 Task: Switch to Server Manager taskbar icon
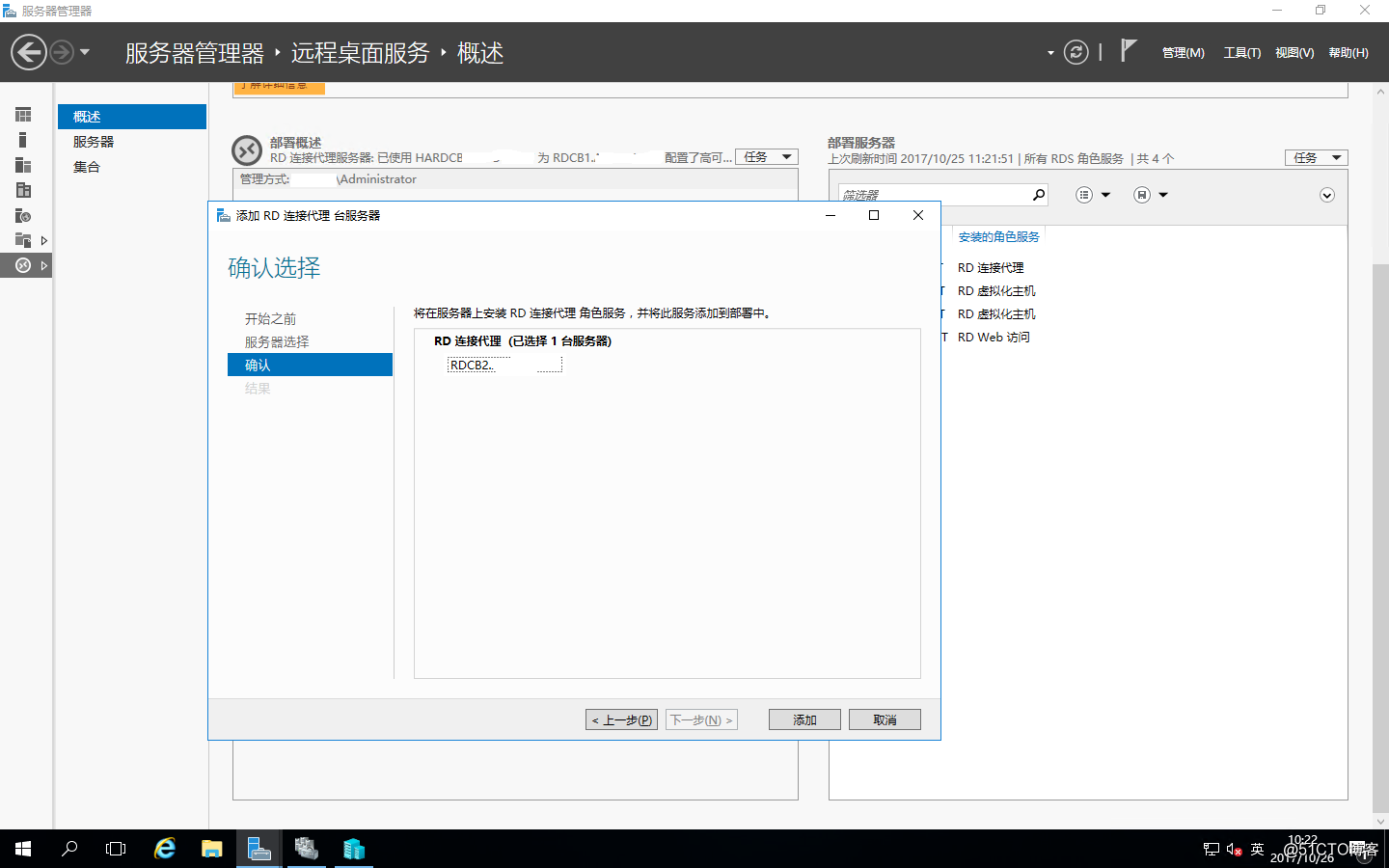tap(259, 849)
